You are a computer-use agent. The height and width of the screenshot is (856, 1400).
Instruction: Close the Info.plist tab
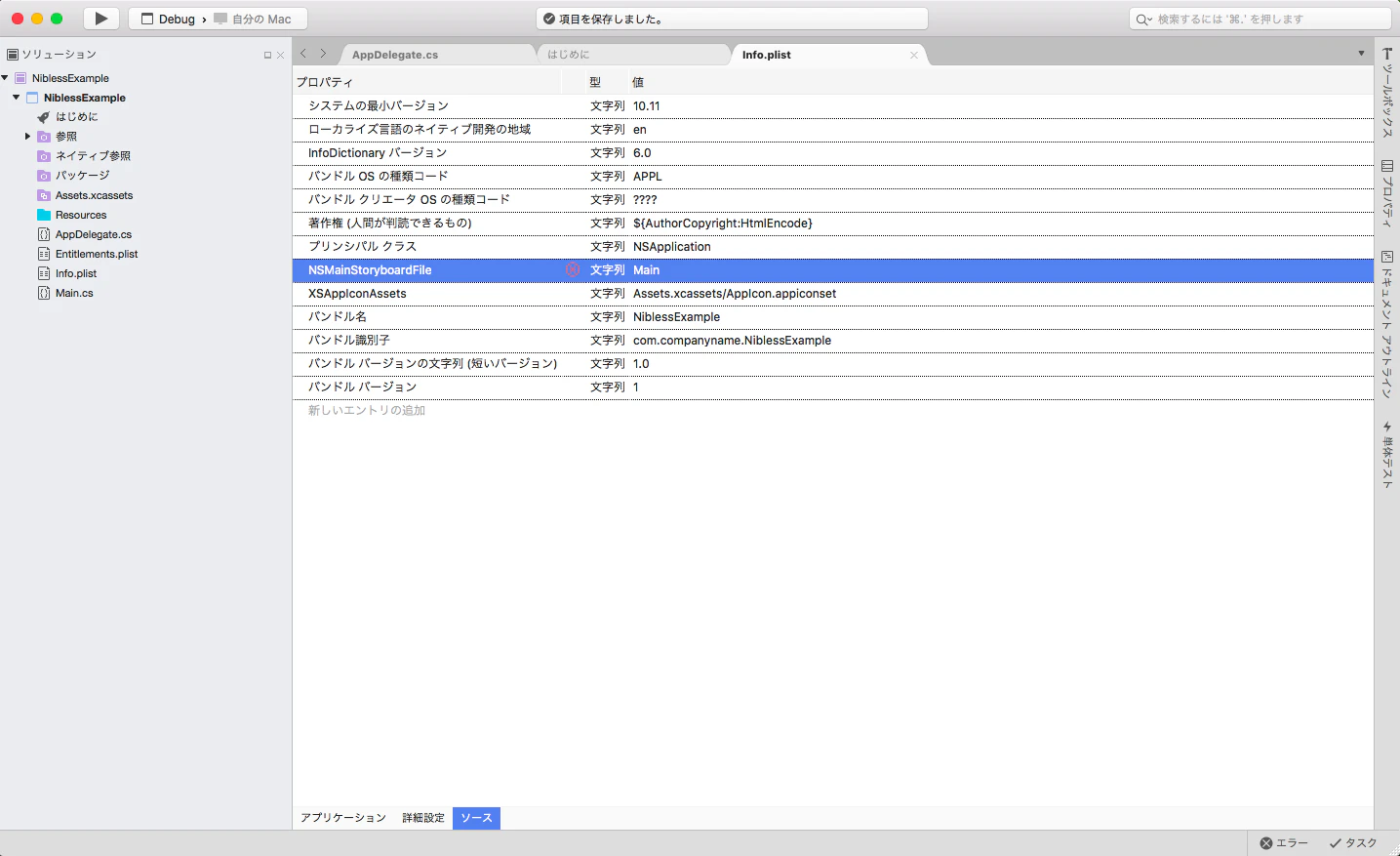pyautogui.click(x=914, y=55)
